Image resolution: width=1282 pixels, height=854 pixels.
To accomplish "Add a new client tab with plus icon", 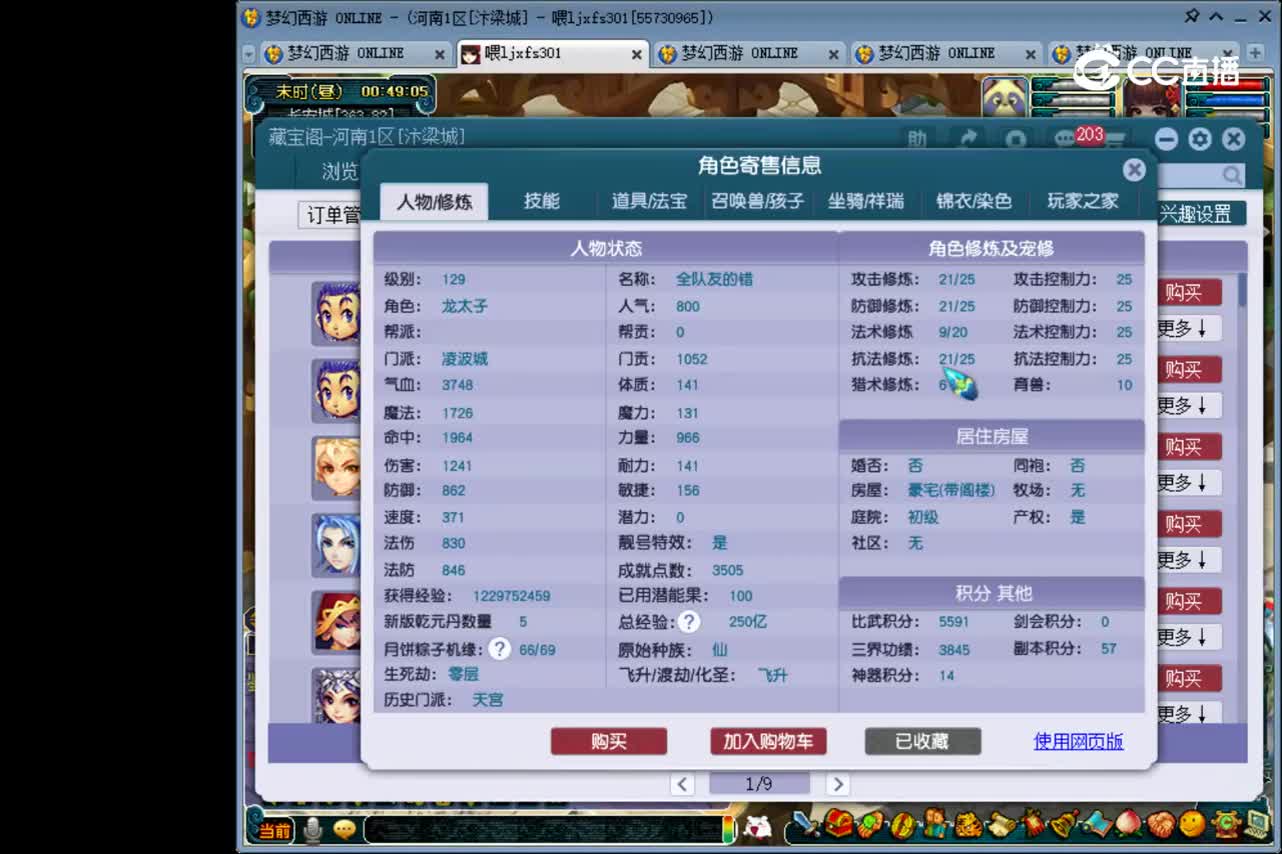I will (x=1255, y=53).
